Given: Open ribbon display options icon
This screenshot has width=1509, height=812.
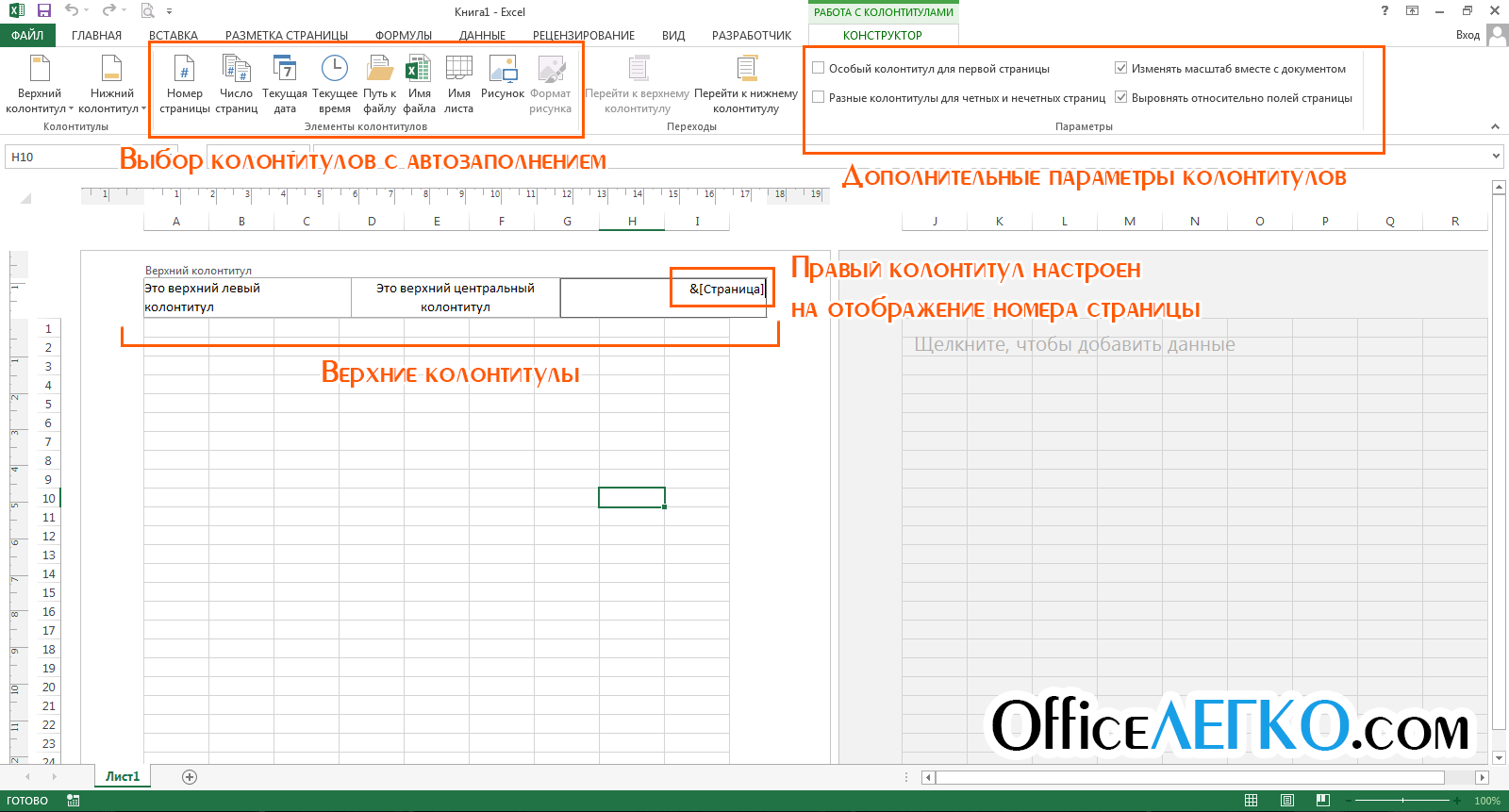Looking at the screenshot, I should click(x=1412, y=10).
